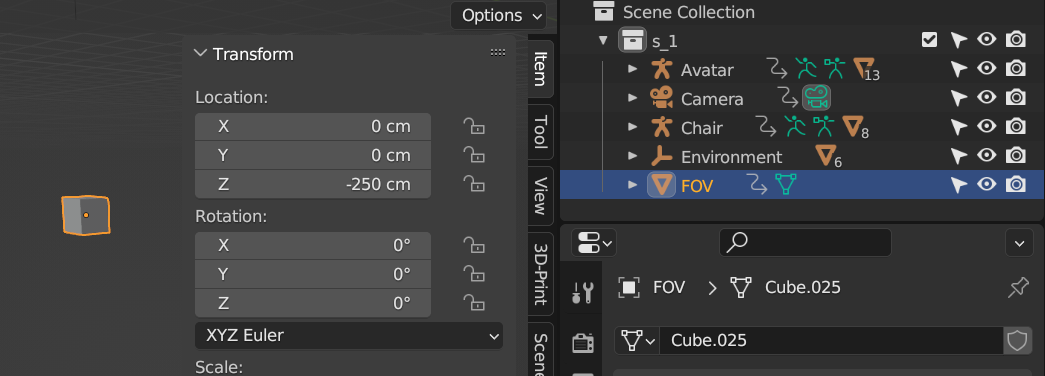
Task: Toggle selectability of the s_1 collection
Action: coord(958,41)
